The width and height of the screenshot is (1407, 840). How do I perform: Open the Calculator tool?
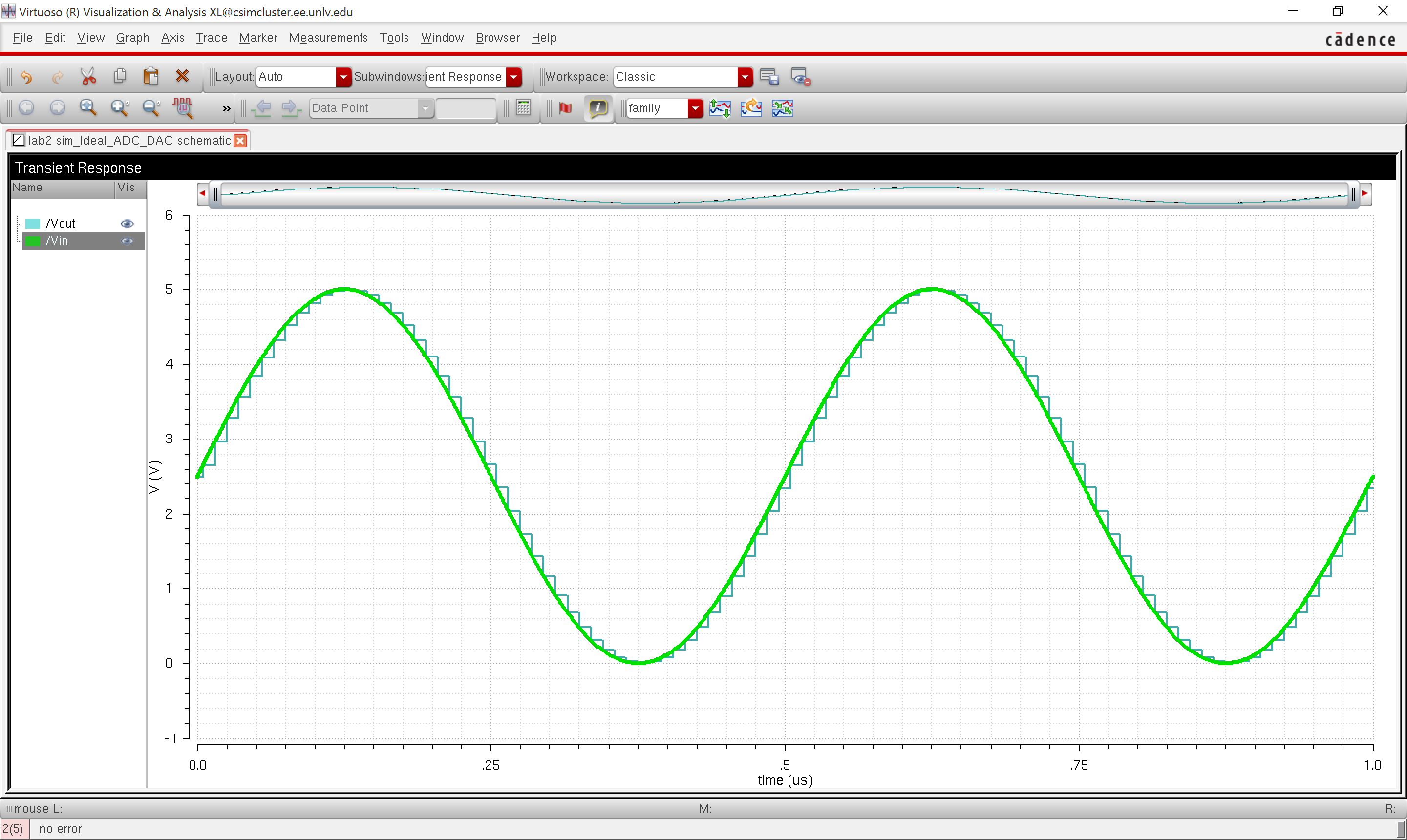coord(523,108)
